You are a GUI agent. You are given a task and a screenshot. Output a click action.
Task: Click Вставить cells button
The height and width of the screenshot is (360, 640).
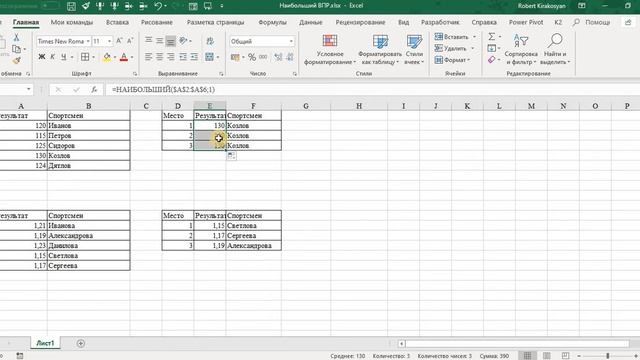coord(455,37)
